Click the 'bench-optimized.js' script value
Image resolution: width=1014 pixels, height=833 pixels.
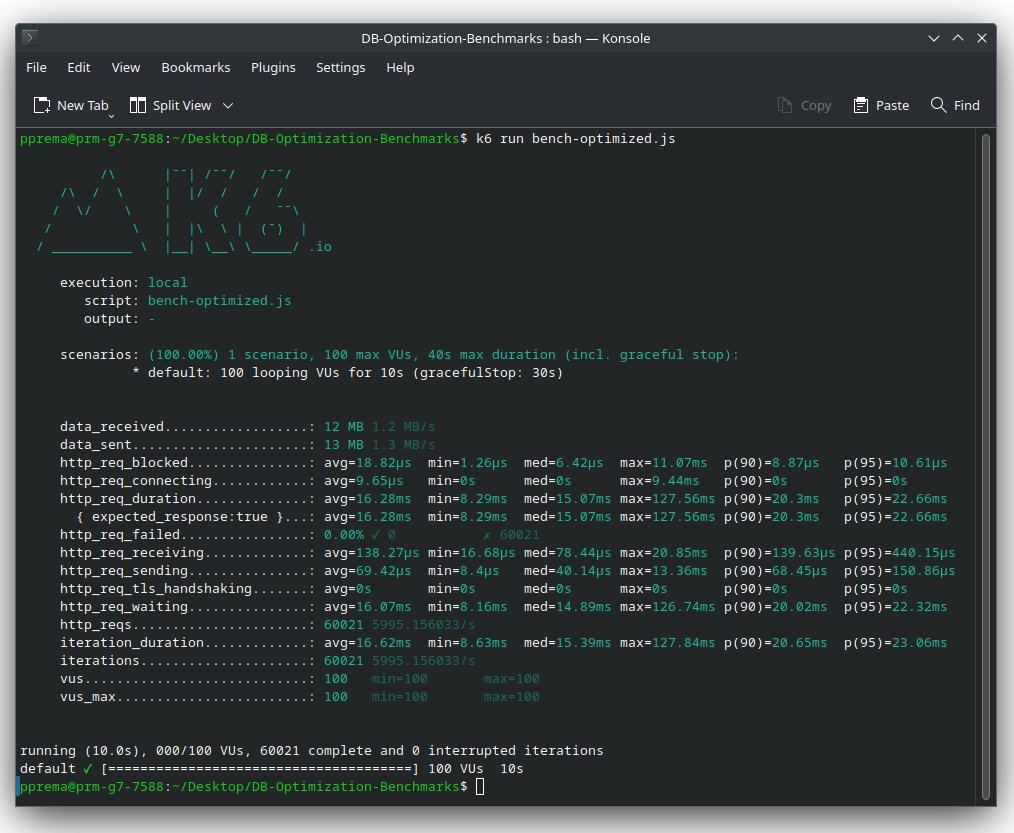click(219, 301)
